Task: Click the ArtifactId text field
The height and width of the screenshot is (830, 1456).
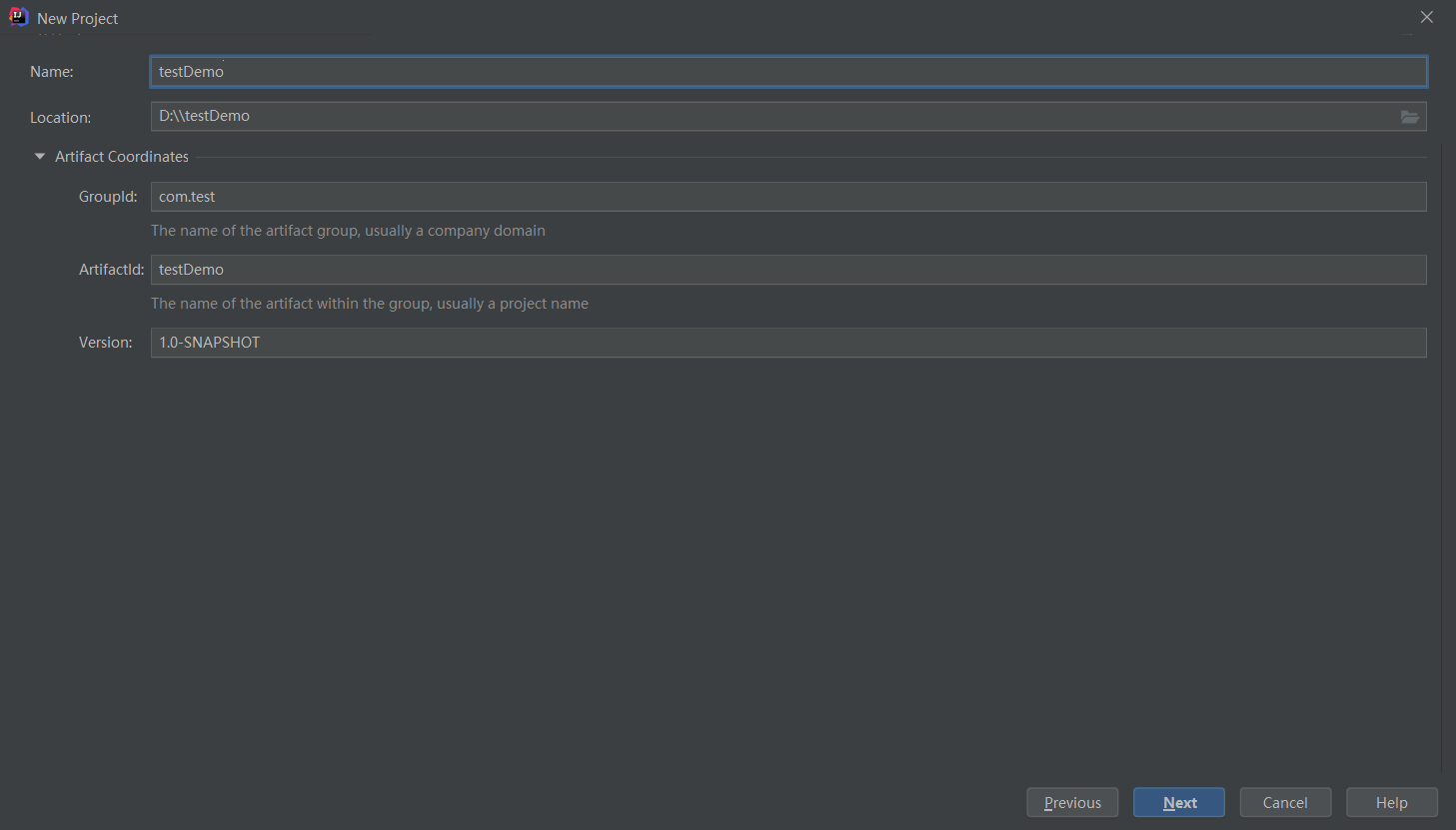Action: click(x=788, y=270)
